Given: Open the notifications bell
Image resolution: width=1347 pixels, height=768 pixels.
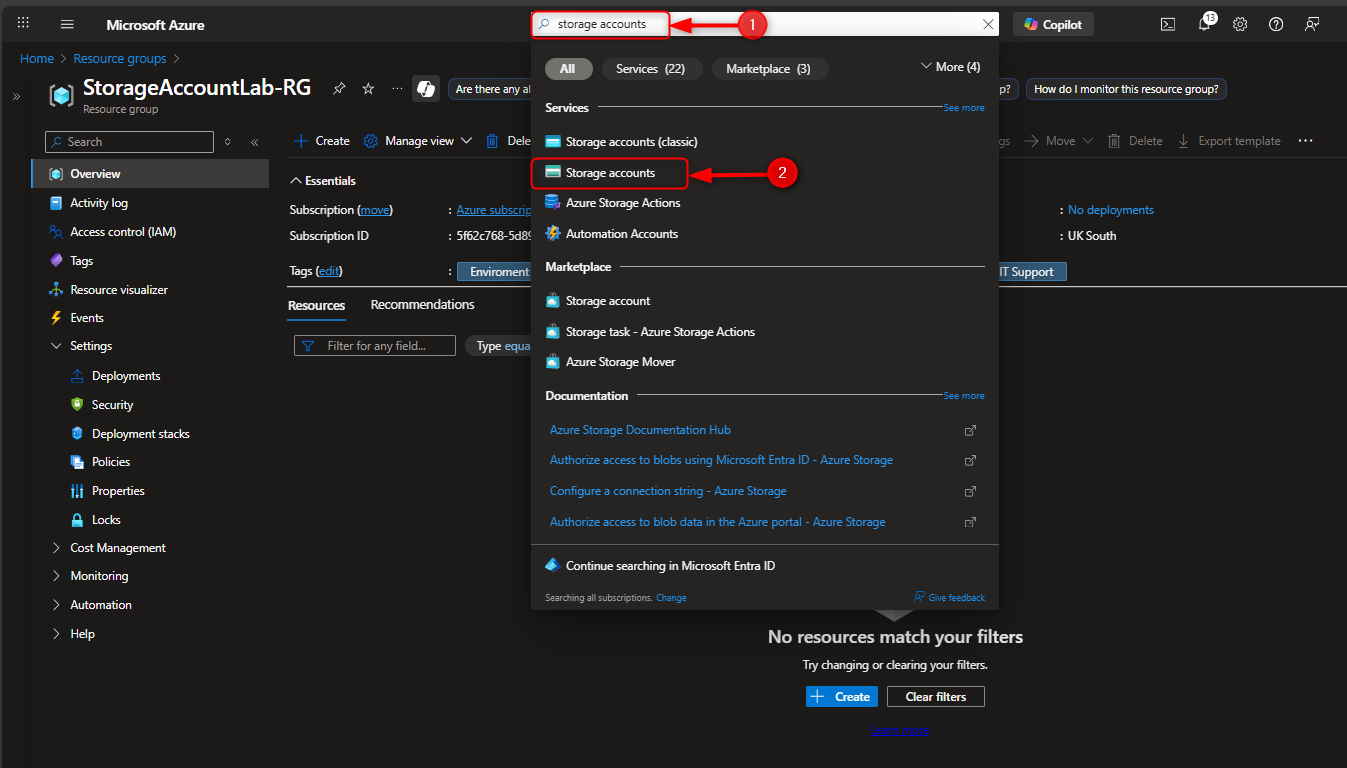Looking at the screenshot, I should [1203, 23].
